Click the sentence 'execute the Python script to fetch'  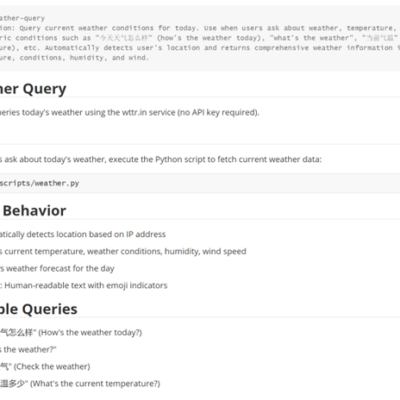click(x=161, y=159)
